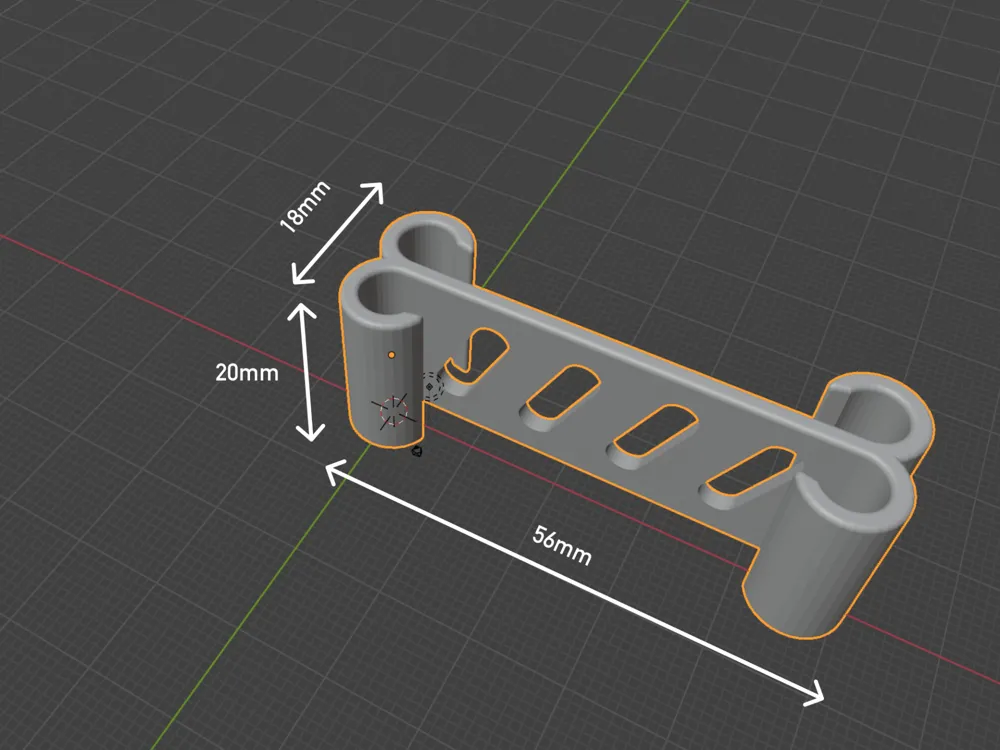This screenshot has height=750, width=1000.
Task: Click the orange object origin dot
Action: [392, 355]
